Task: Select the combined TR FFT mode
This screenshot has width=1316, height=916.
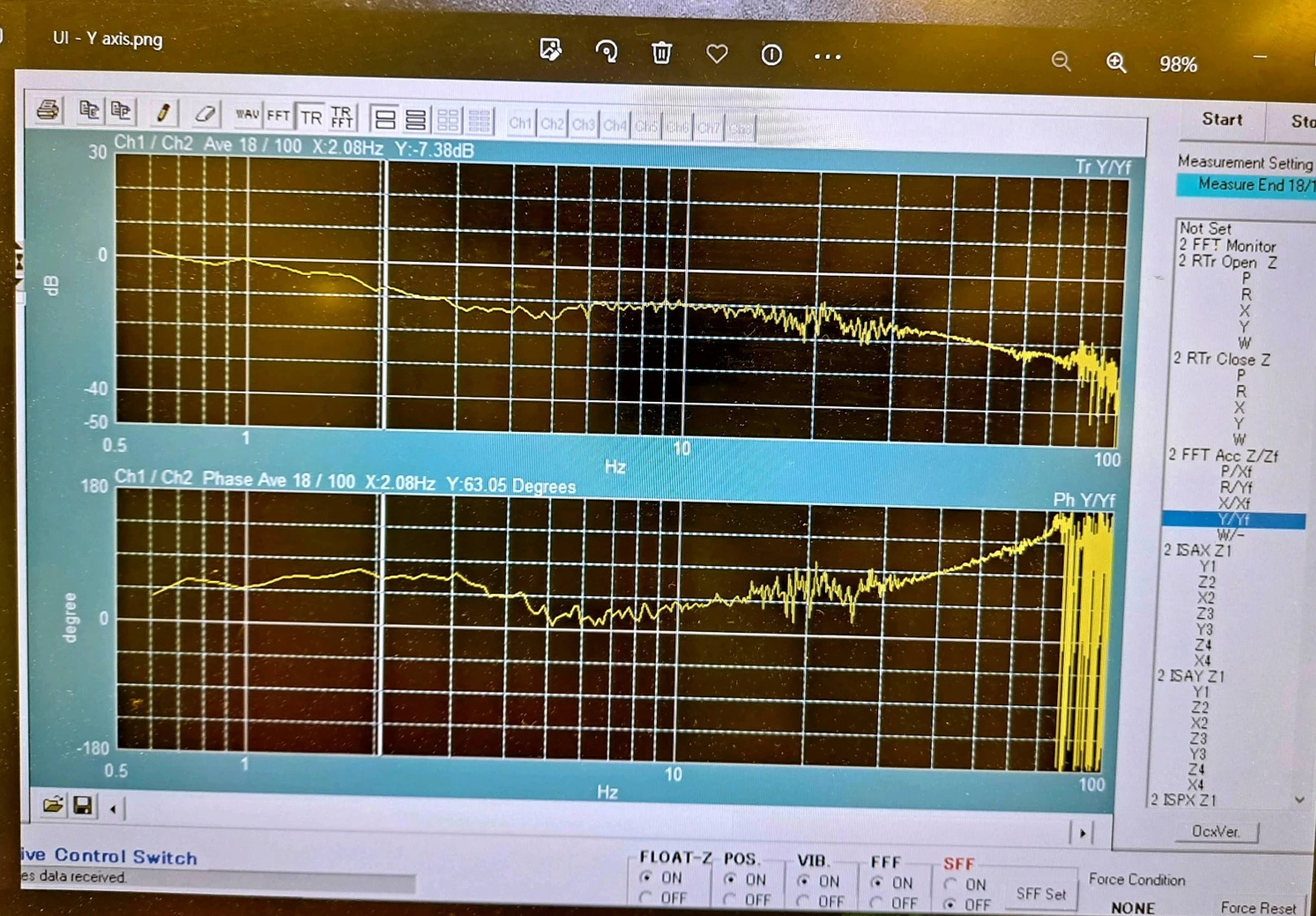Action: [342, 118]
